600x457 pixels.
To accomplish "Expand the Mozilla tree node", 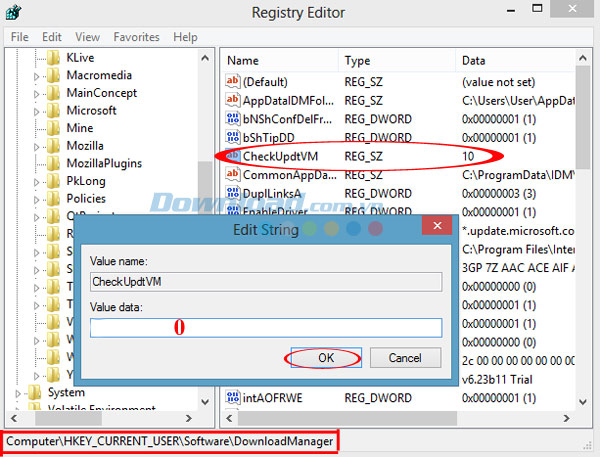I will pos(36,147).
